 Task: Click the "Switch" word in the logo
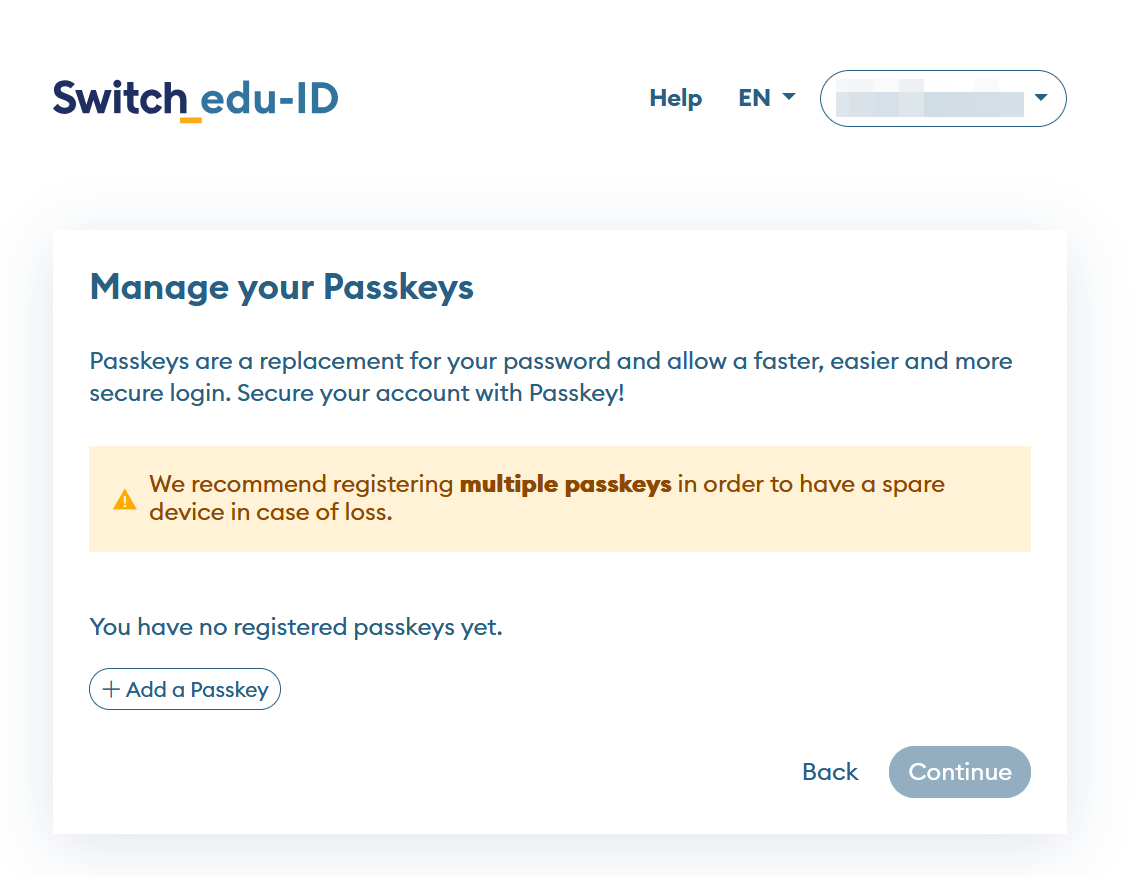pos(120,98)
